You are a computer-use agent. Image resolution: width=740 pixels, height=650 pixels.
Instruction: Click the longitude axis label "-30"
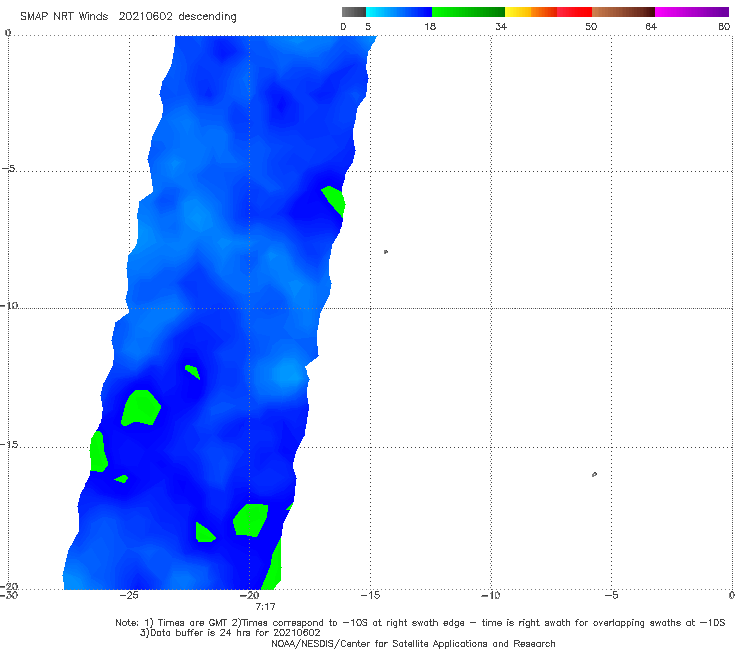[x=9, y=596]
